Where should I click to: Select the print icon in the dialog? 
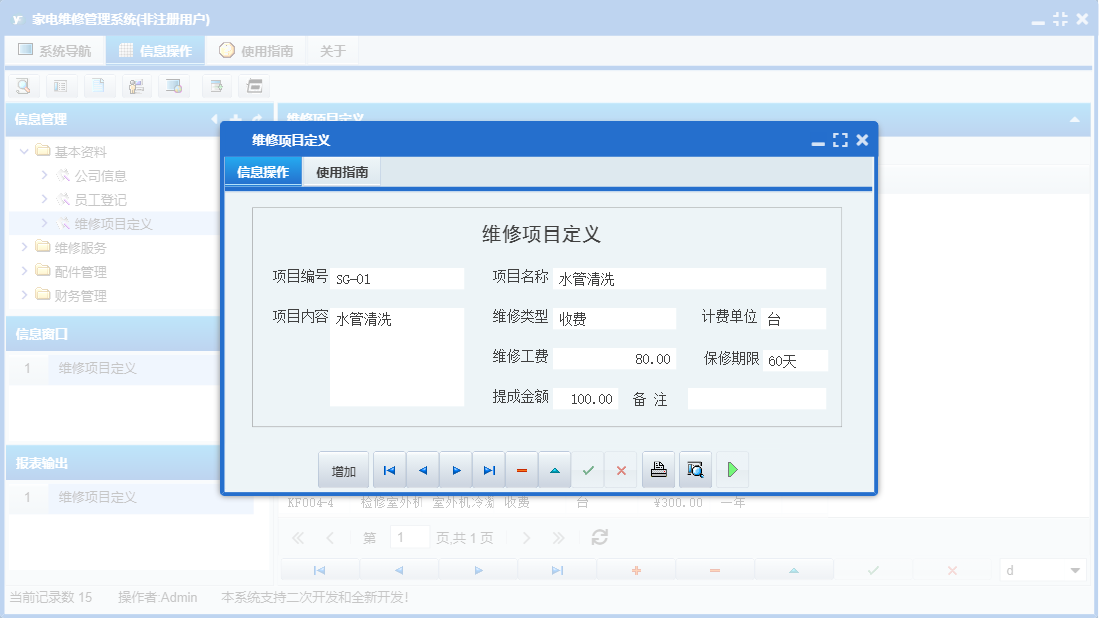[x=658, y=469]
